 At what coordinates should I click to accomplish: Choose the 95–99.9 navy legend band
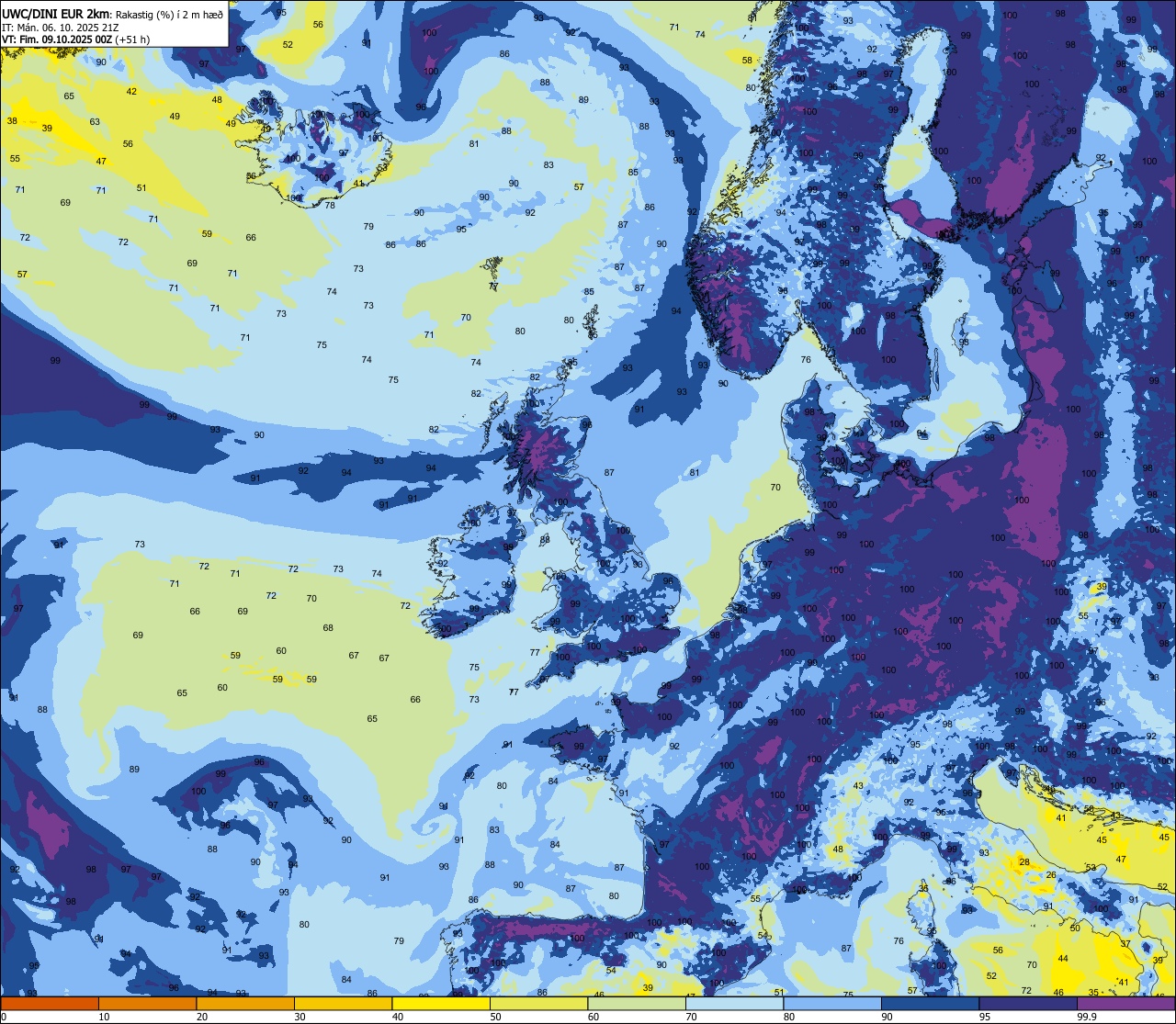coord(1028,1003)
